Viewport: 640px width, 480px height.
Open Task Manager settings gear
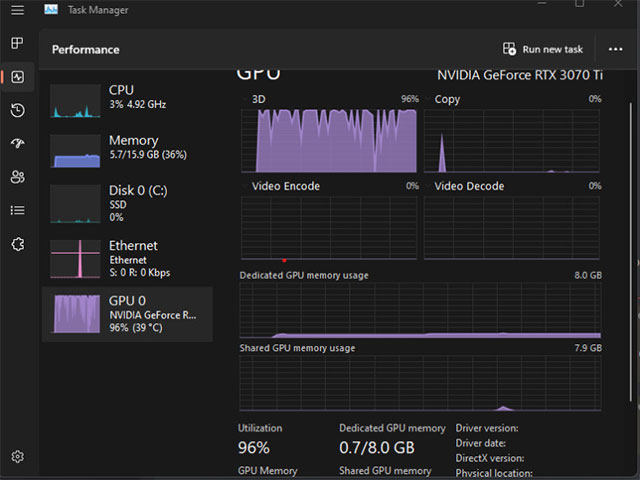pyautogui.click(x=17, y=457)
